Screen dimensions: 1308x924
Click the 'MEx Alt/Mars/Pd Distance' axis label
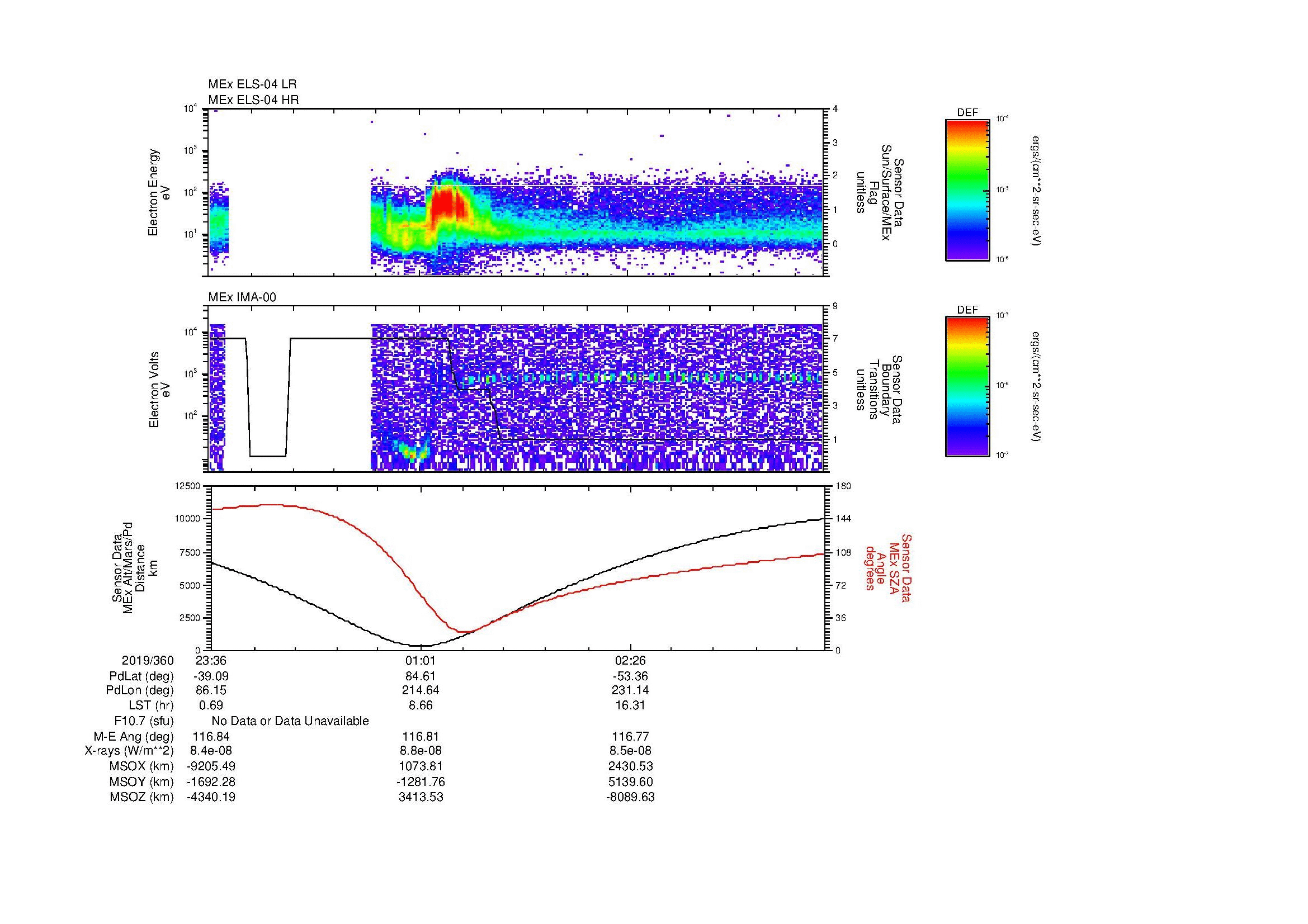tap(134, 567)
